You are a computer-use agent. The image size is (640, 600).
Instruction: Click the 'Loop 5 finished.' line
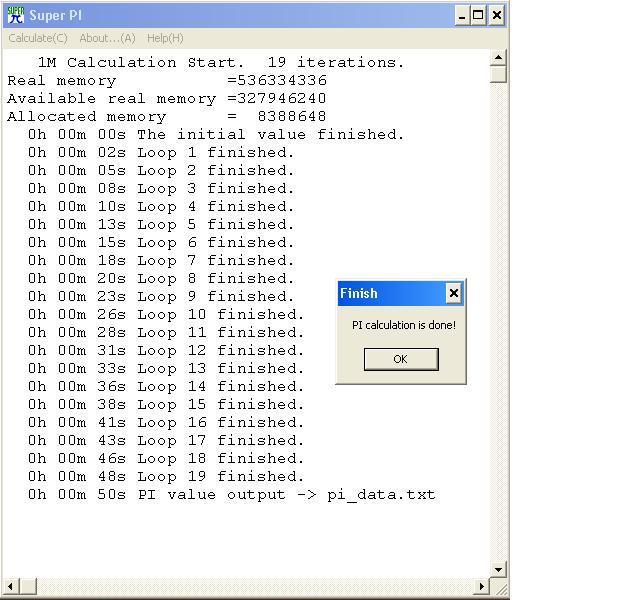[x=161, y=224]
